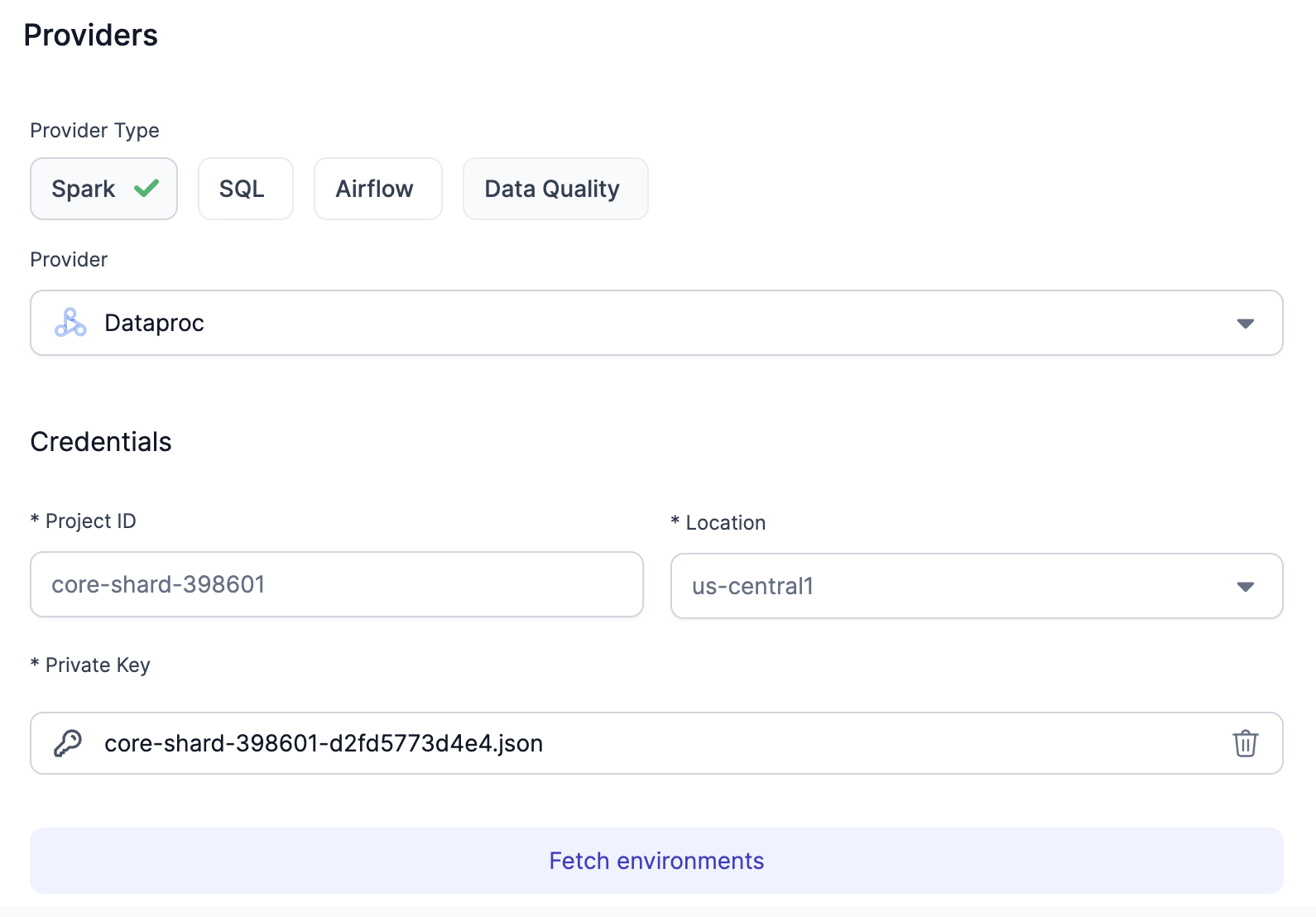1316x917 pixels.
Task: Click the Project ID input field
Action: coord(337,584)
